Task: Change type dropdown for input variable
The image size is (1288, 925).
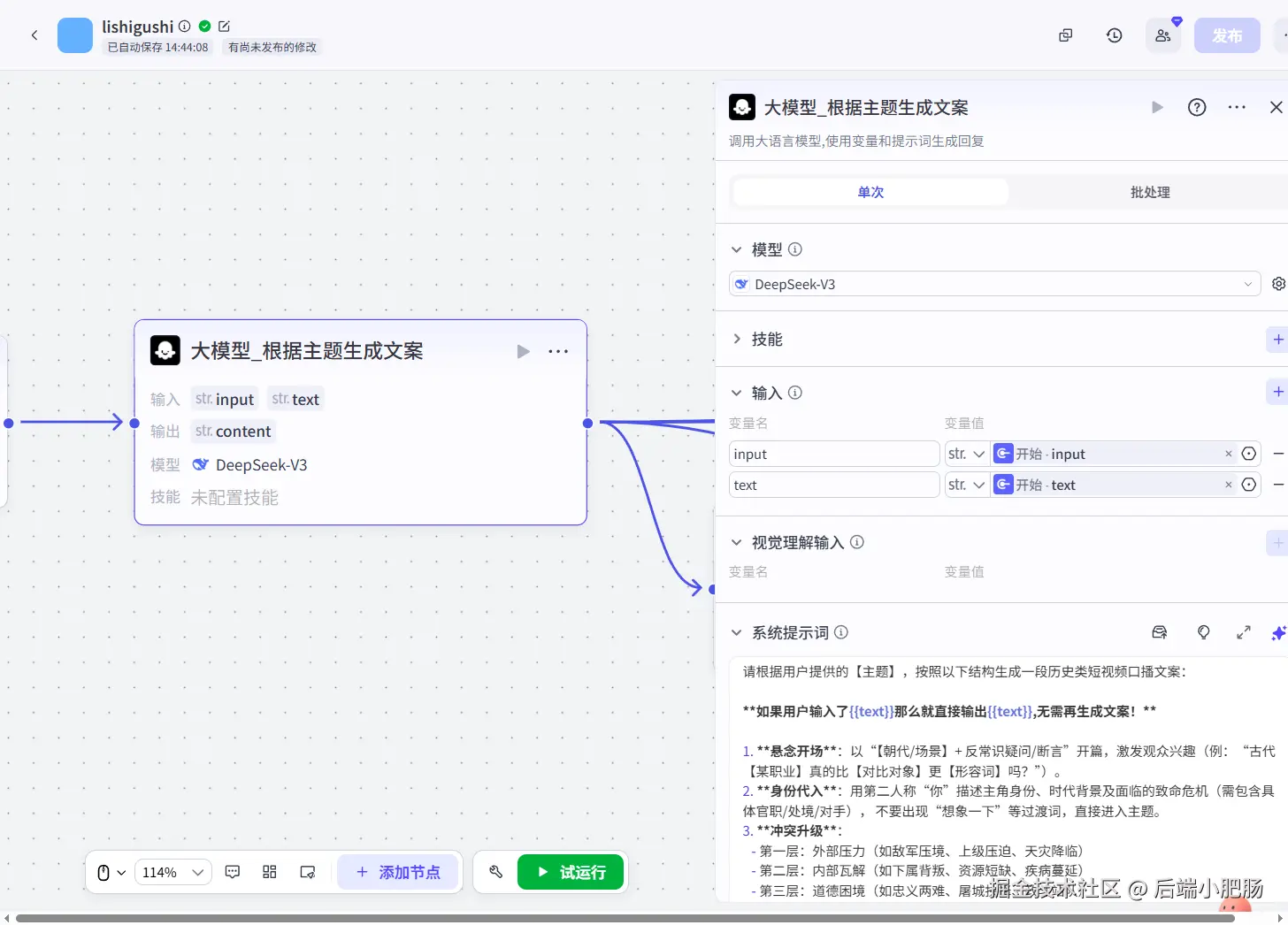Action: [967, 454]
